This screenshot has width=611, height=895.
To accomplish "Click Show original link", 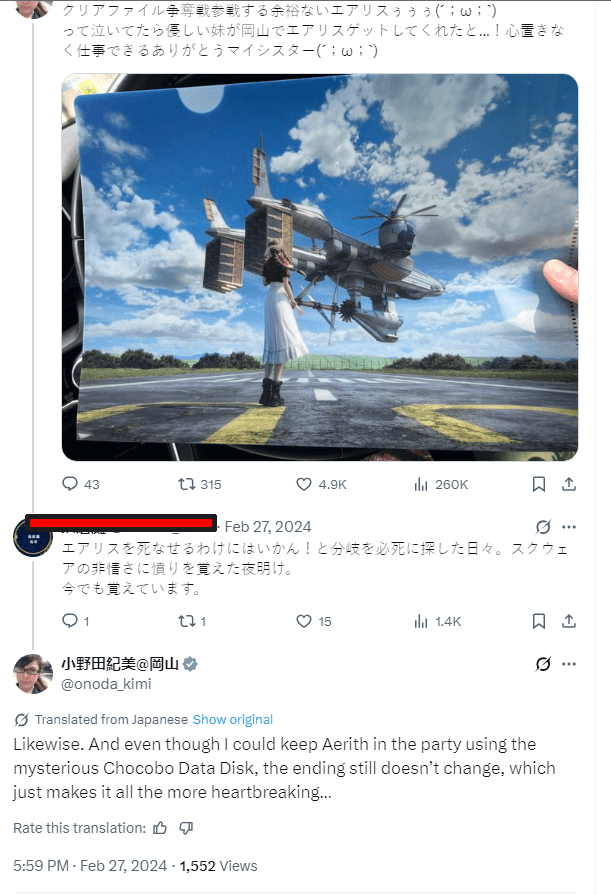I will (x=233, y=719).
